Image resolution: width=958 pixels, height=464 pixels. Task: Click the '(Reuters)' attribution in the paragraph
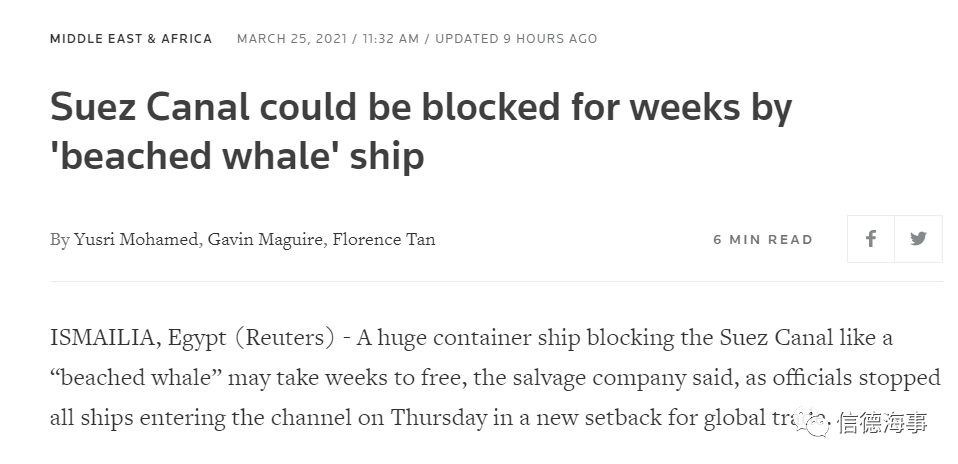[285, 338]
